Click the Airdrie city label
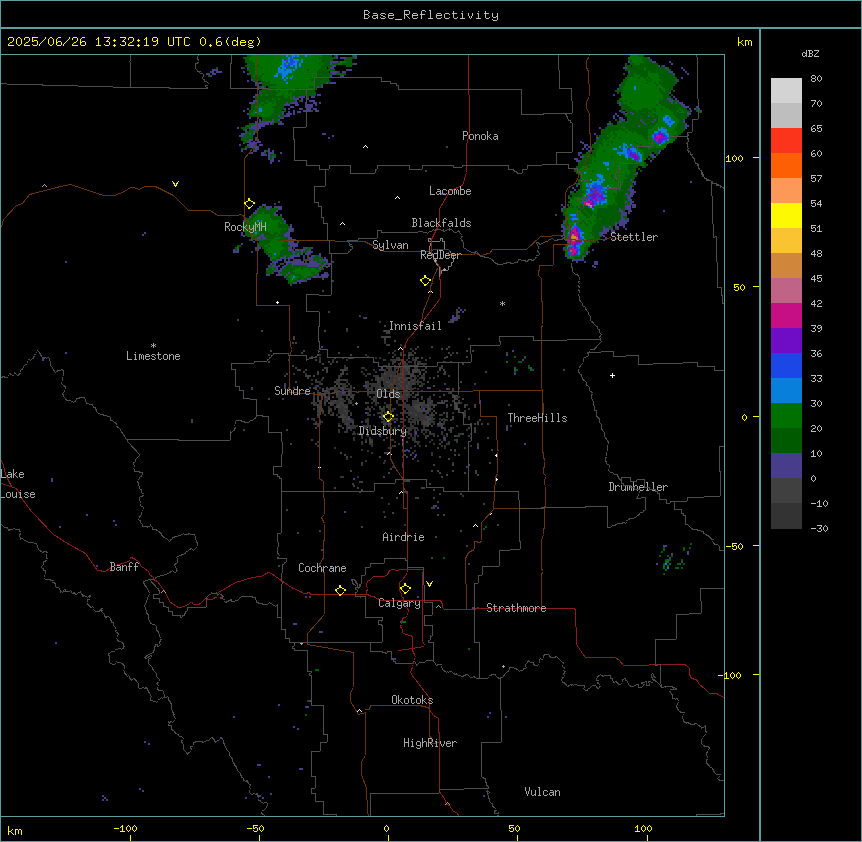Viewport: 862px width, 842px height. [403, 537]
